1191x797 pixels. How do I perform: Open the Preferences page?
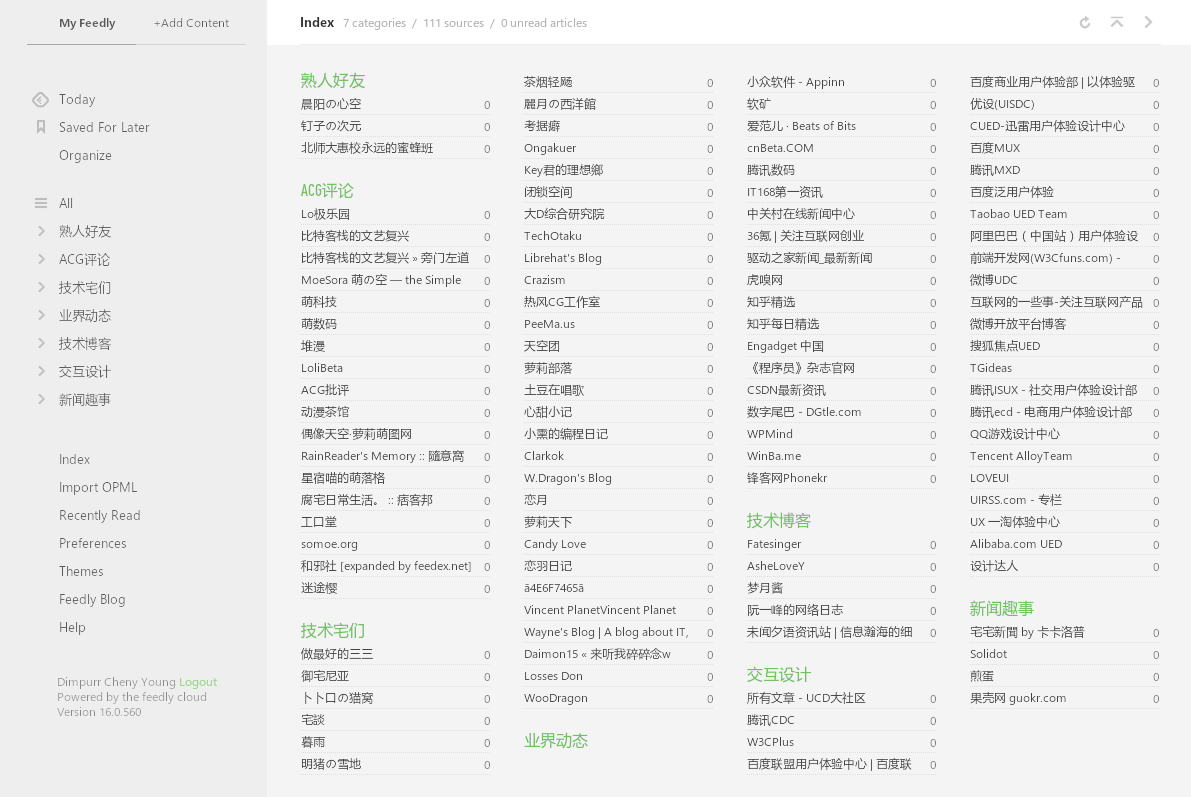click(x=92, y=543)
